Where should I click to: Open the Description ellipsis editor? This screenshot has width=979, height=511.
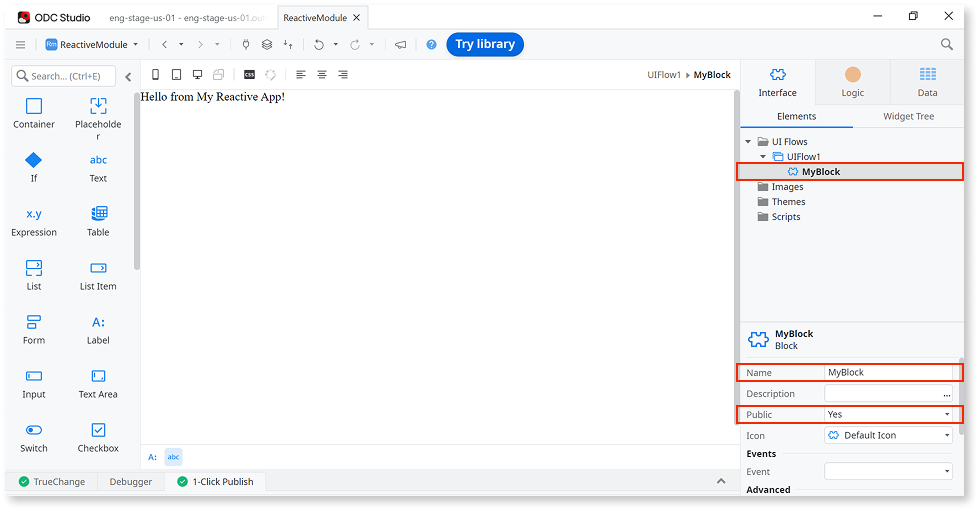(947, 394)
